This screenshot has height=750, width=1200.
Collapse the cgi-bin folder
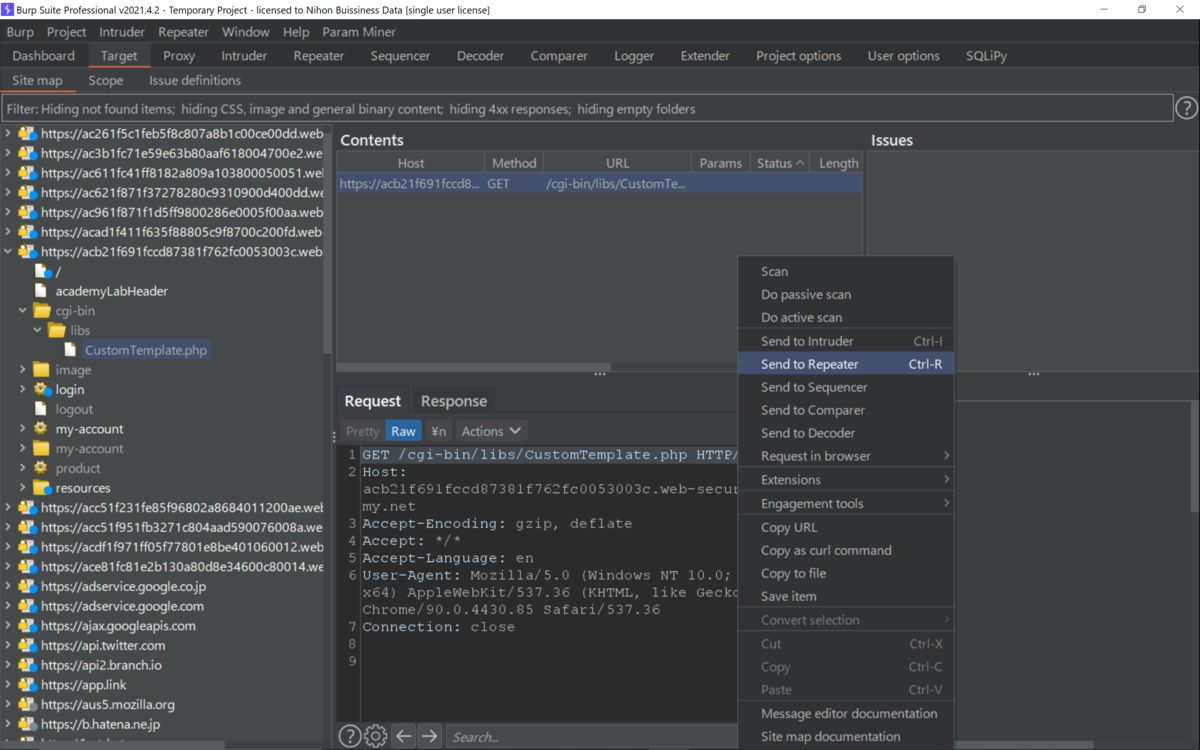pyautogui.click(x=22, y=311)
